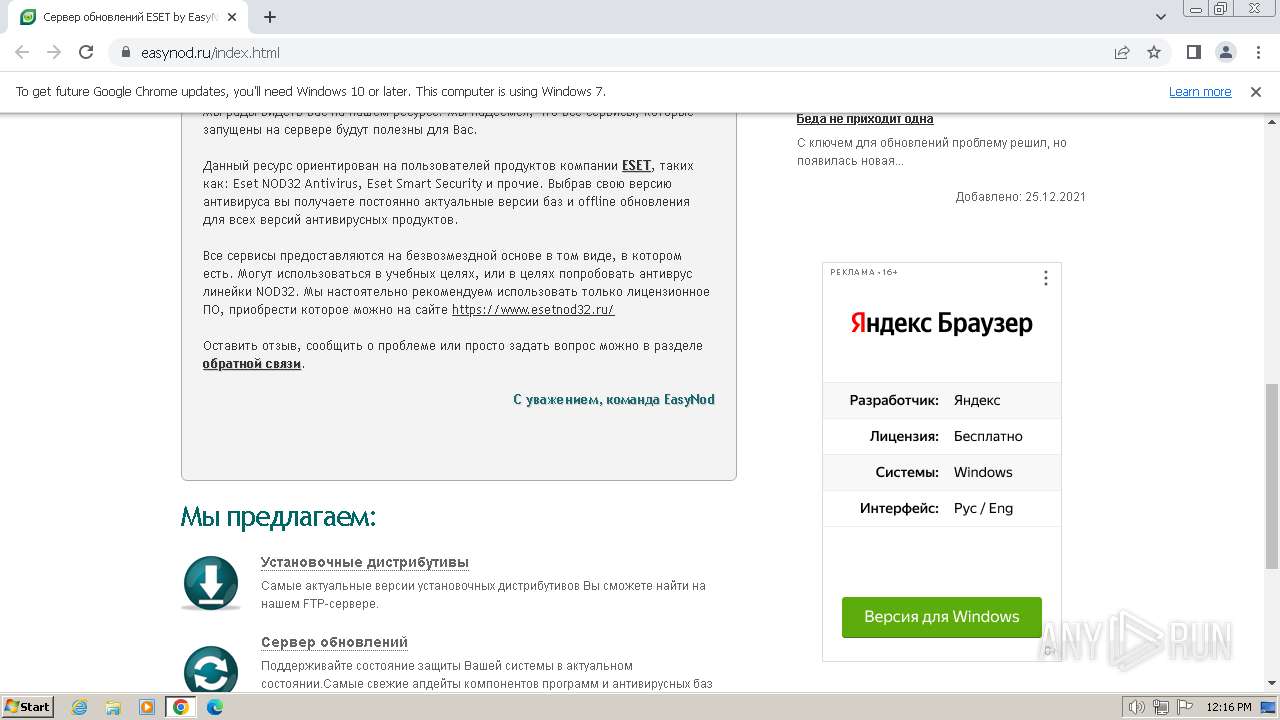Viewport: 1280px width, 720px height.
Task: Open the обратной связи feedback link
Action: (252, 363)
